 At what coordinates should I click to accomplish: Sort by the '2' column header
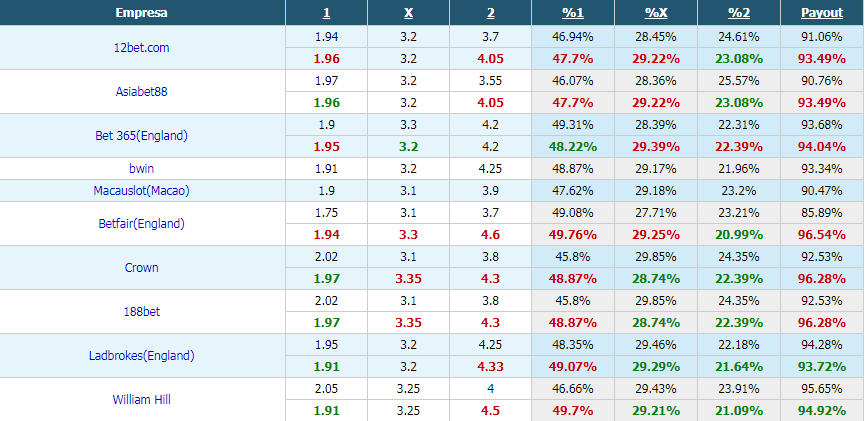click(490, 13)
